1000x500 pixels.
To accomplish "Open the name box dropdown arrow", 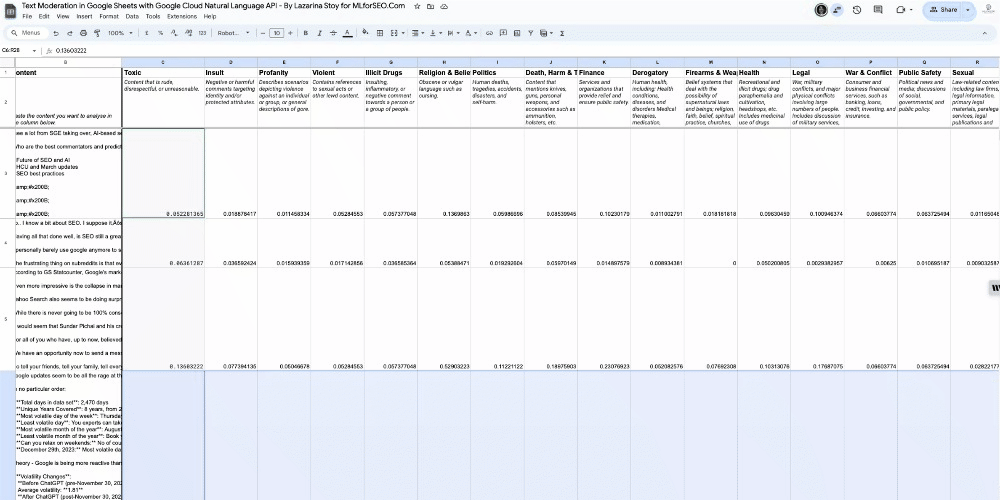I will click(x=34, y=50).
